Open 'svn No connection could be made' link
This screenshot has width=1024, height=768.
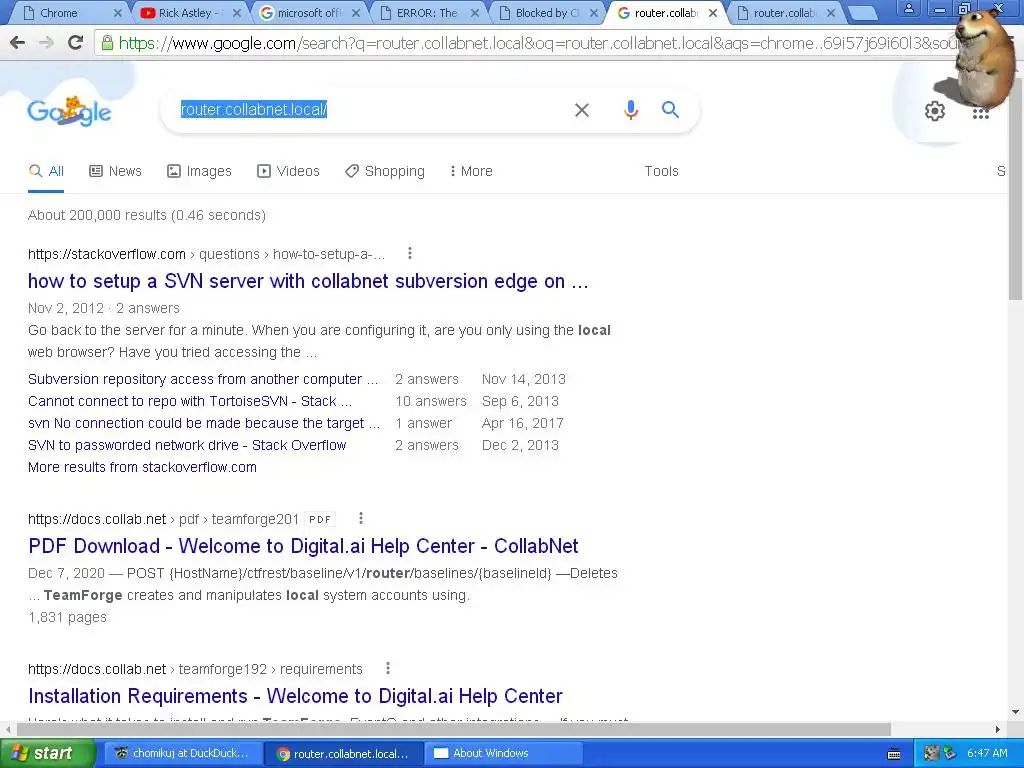tap(204, 423)
